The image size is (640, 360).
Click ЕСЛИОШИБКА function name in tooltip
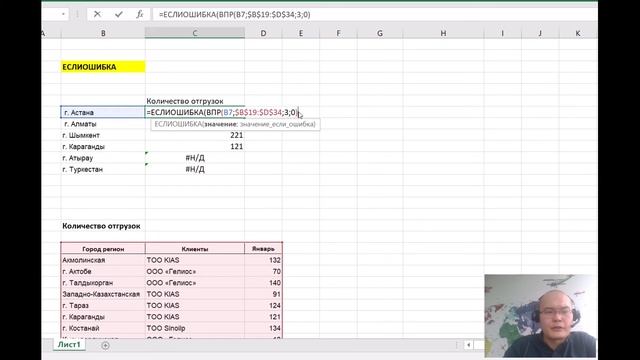pyautogui.click(x=178, y=124)
